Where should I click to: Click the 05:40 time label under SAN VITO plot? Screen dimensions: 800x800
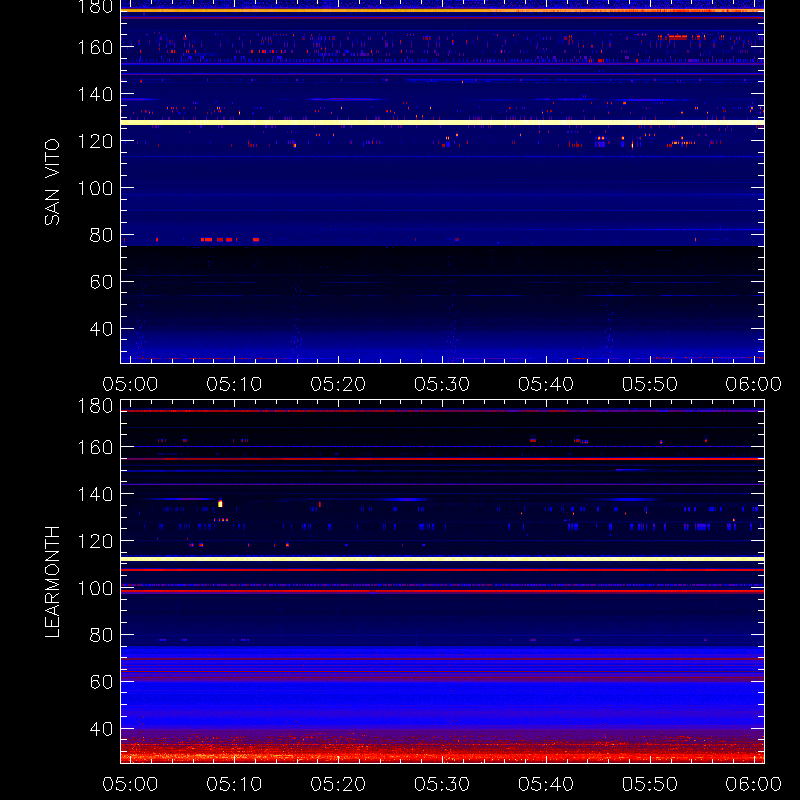pyautogui.click(x=546, y=384)
